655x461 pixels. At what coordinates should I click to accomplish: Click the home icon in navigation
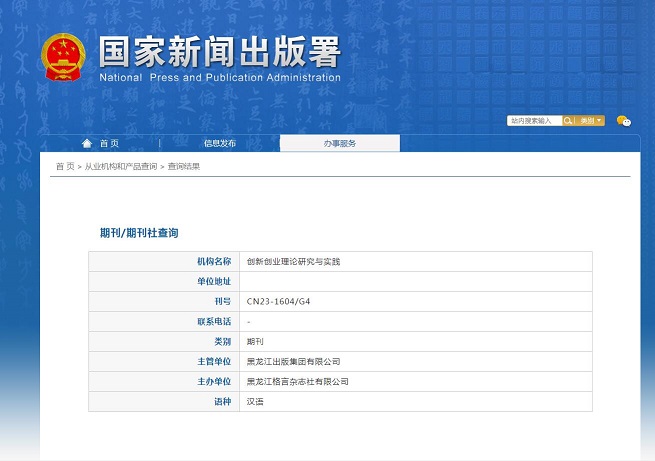click(x=87, y=143)
